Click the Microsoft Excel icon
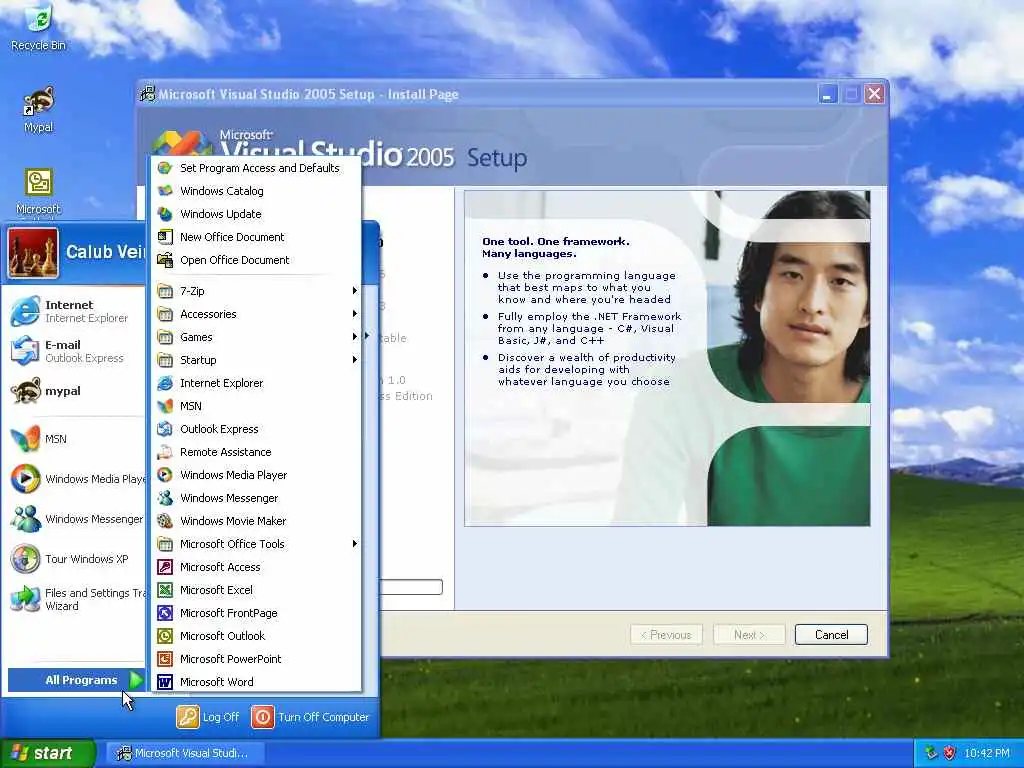The image size is (1024, 768). tap(165, 590)
